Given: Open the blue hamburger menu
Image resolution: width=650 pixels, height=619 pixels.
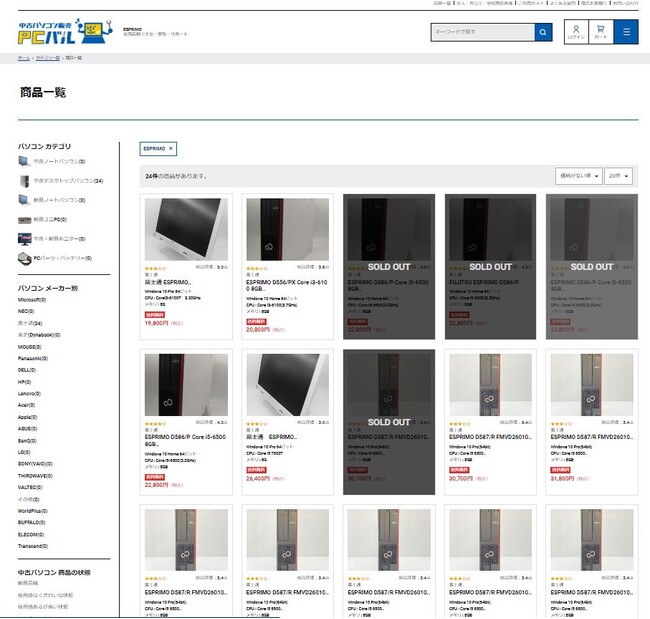Looking at the screenshot, I should click(627, 32).
